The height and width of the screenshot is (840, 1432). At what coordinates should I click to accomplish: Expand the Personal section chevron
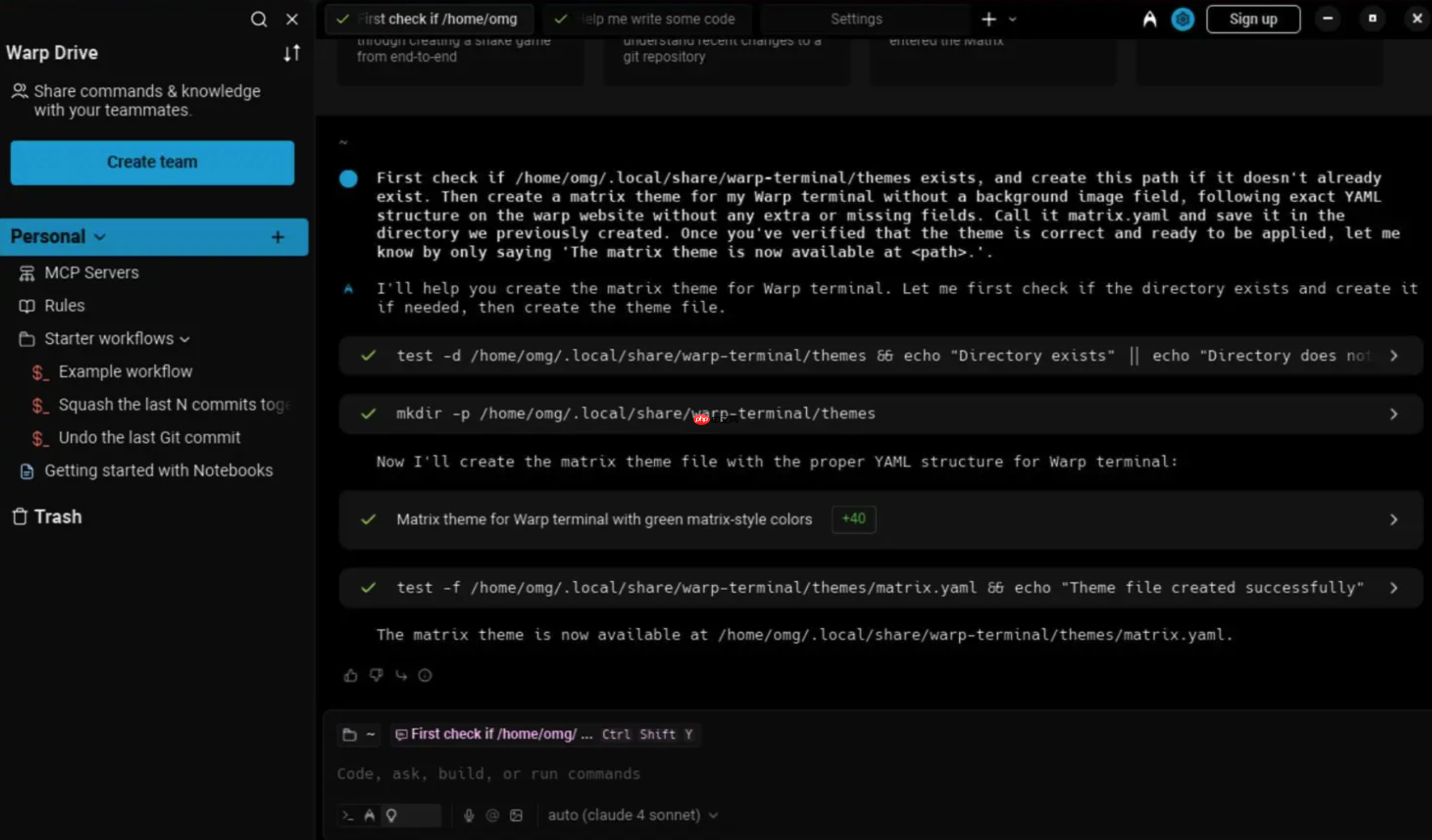100,236
